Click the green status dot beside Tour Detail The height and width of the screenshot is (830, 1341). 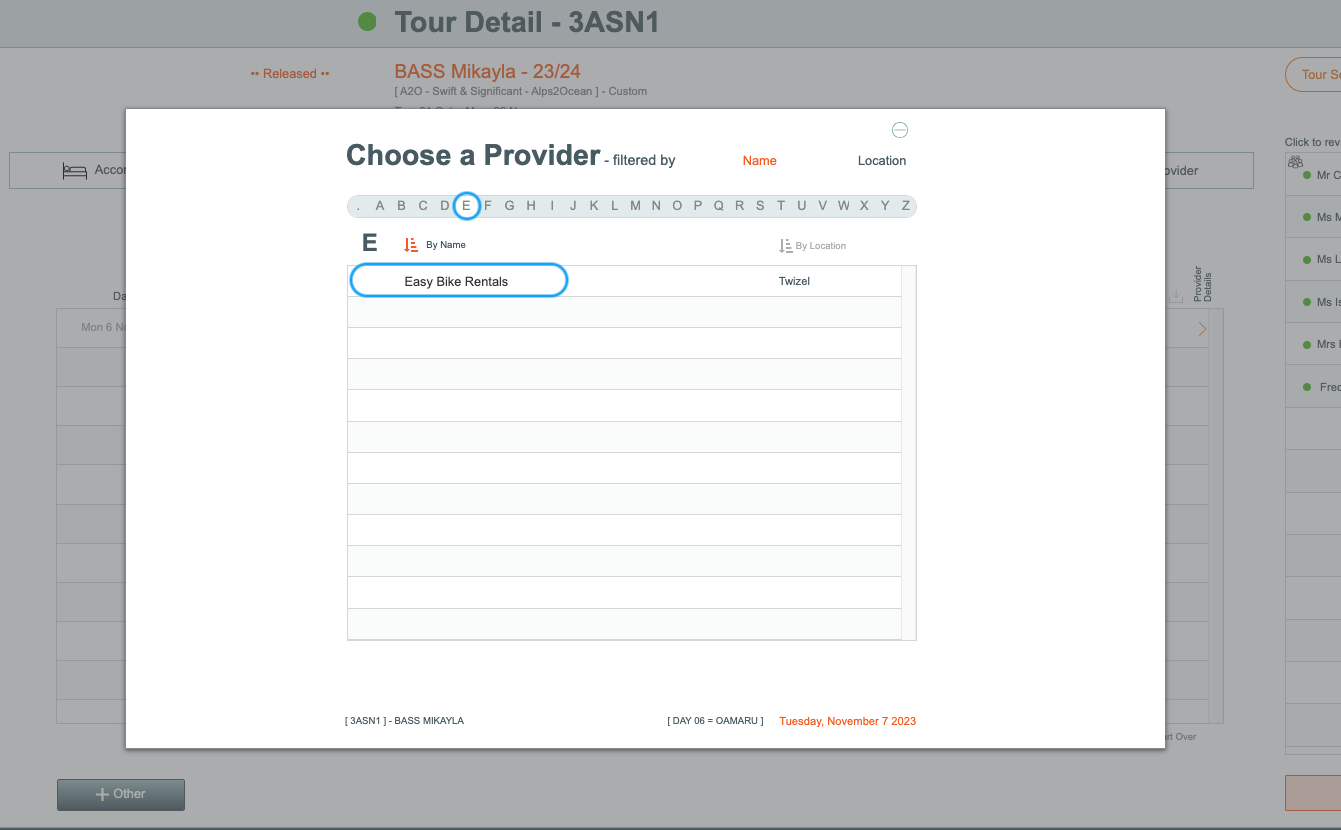click(367, 21)
